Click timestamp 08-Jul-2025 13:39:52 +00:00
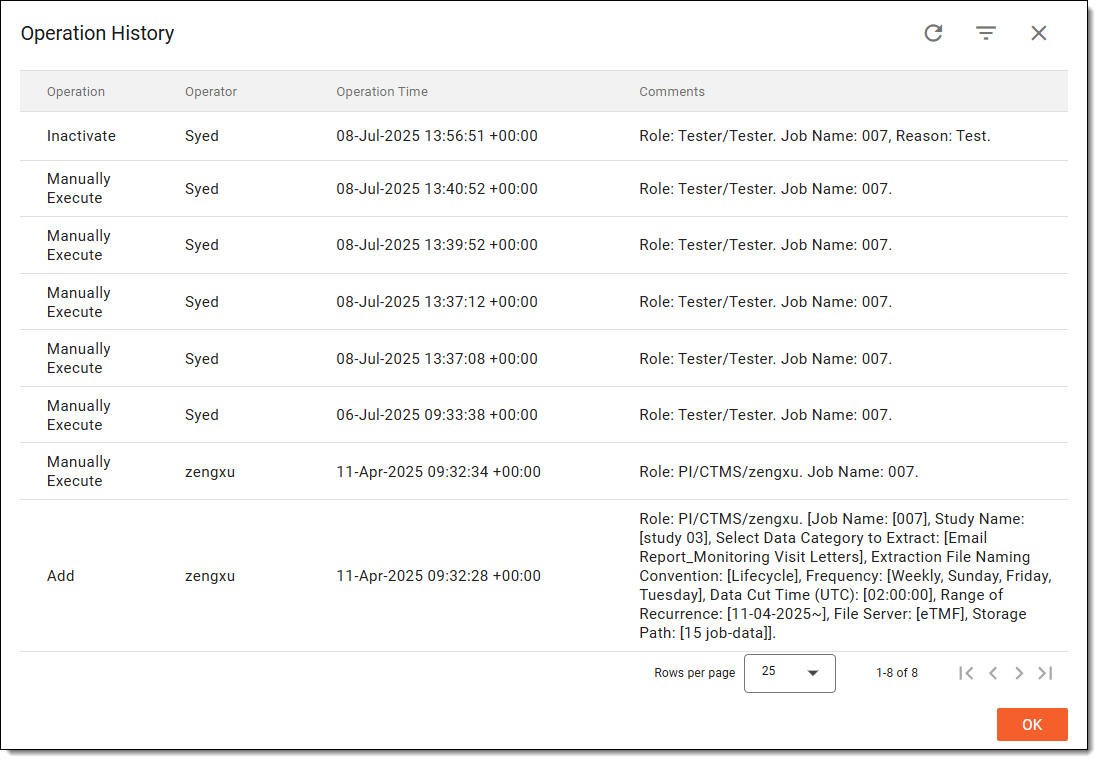The width and height of the screenshot is (1100, 762). pyautogui.click(x=437, y=245)
